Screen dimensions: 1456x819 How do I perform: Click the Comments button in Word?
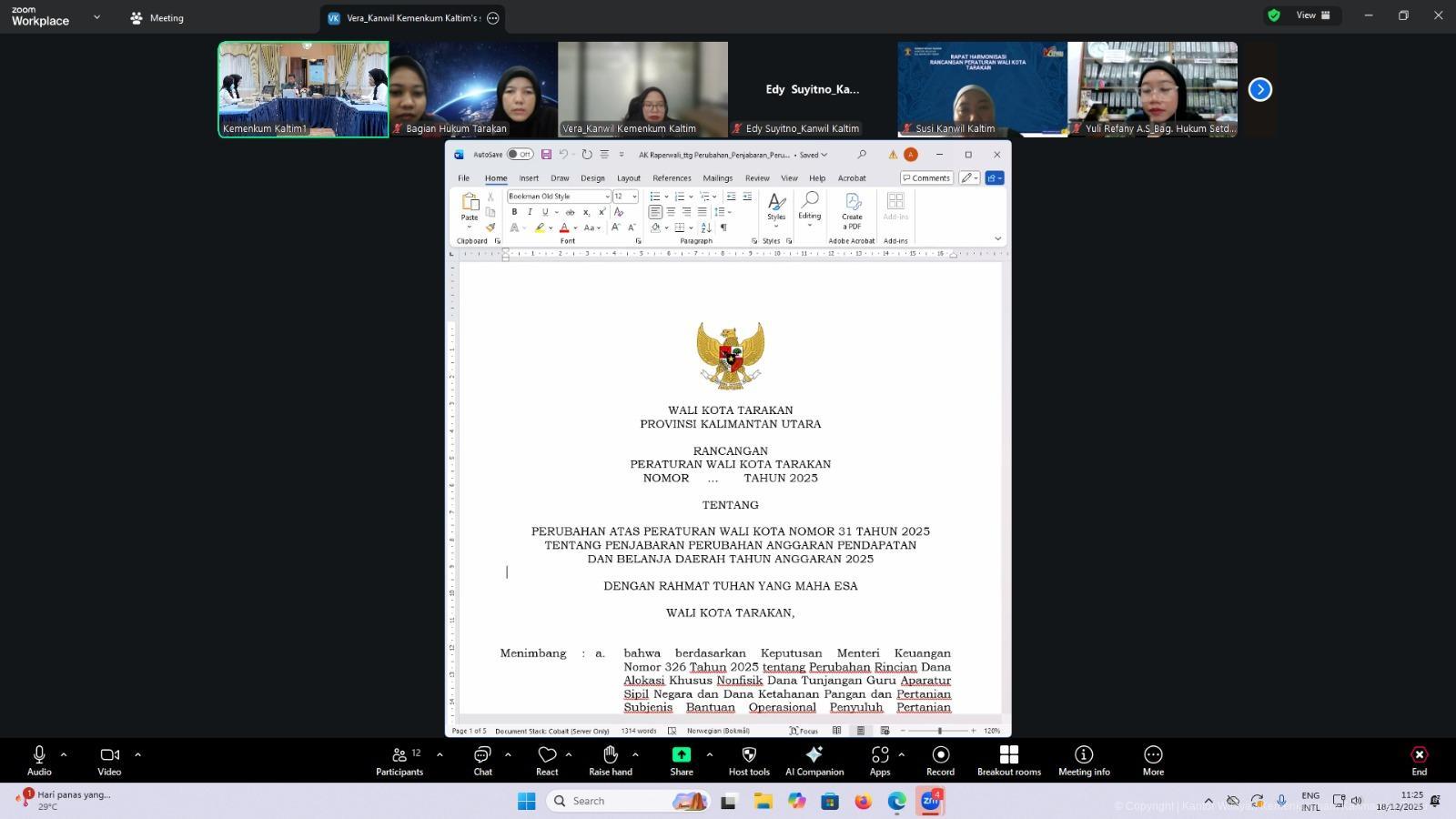[926, 178]
